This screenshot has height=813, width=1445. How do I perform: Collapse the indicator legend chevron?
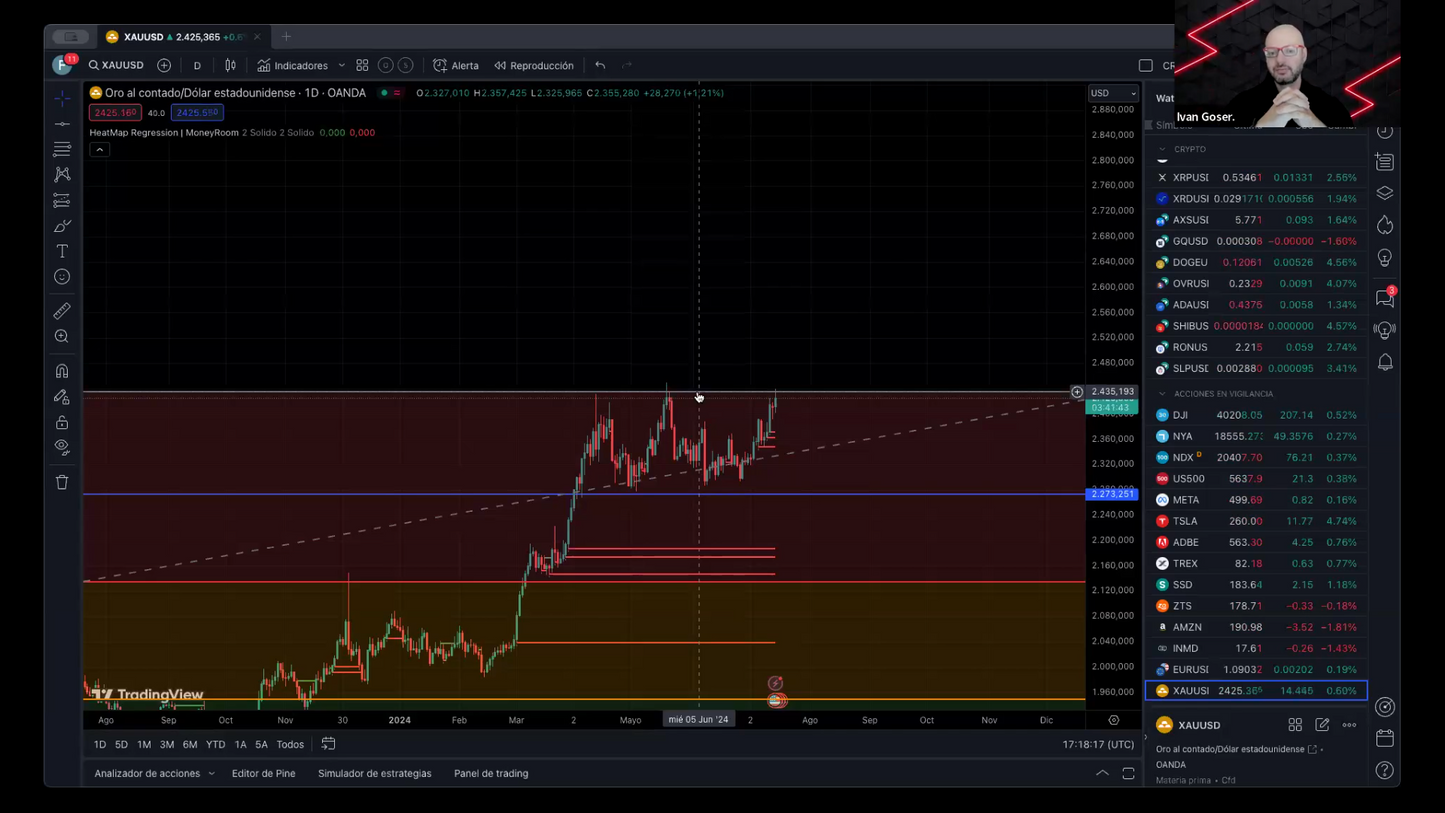99,150
